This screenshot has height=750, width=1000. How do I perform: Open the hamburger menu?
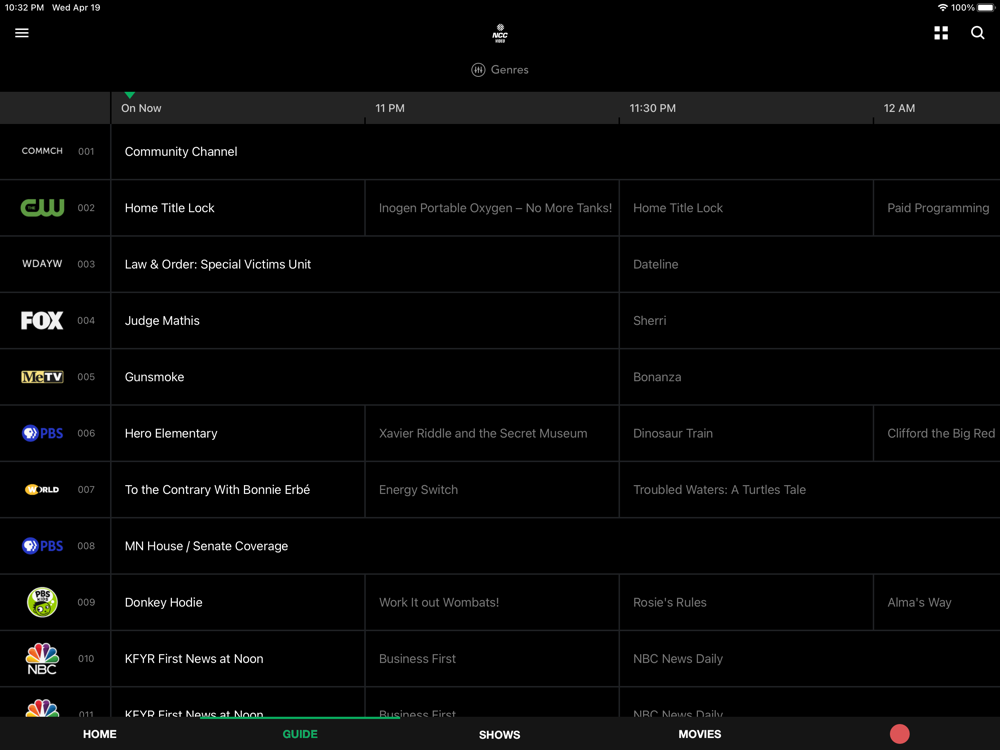tap(22, 33)
